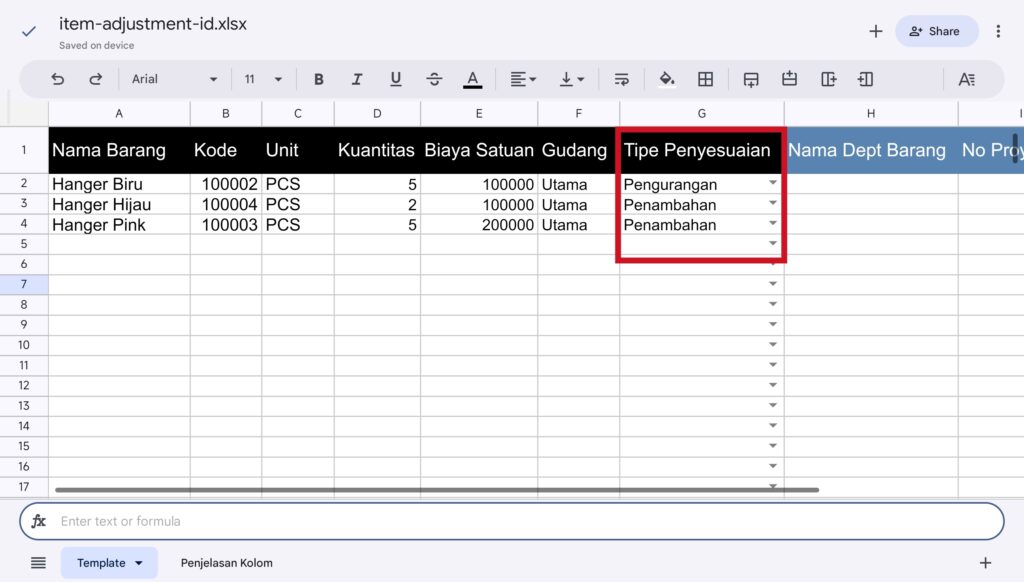Select the Nama Barang header cell
This screenshot has height=582, width=1024.
pos(119,150)
